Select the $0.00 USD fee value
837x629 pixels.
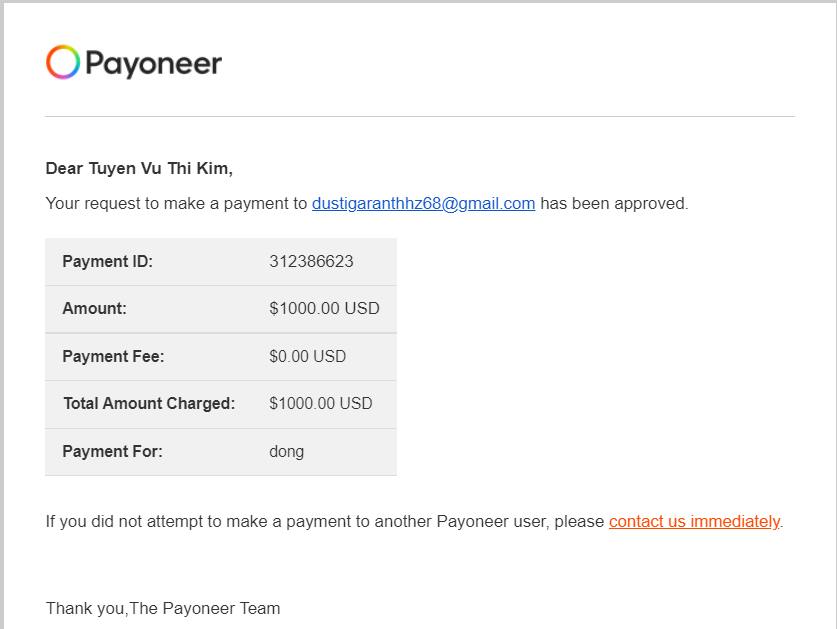pos(307,357)
